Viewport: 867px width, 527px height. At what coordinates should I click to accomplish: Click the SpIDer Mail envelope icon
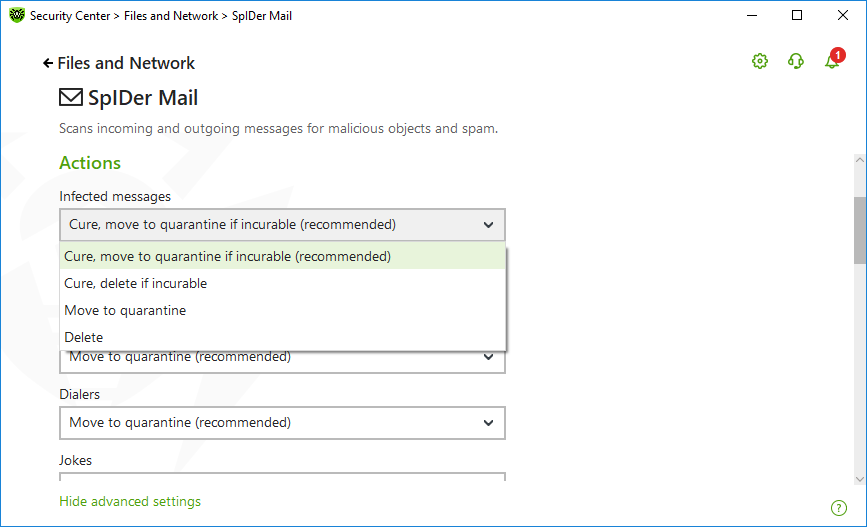70,98
